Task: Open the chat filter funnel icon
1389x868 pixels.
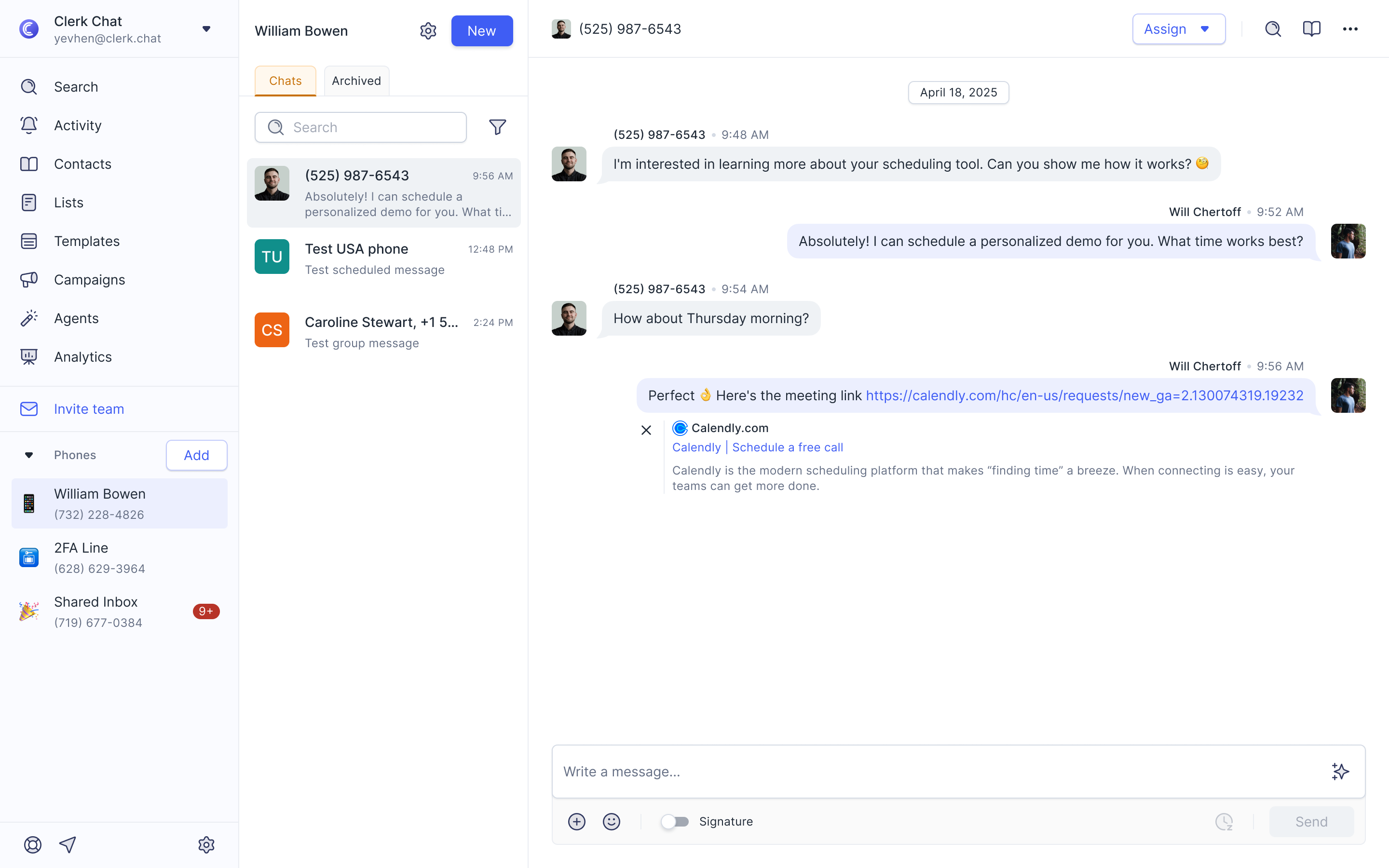Action: 498,127
